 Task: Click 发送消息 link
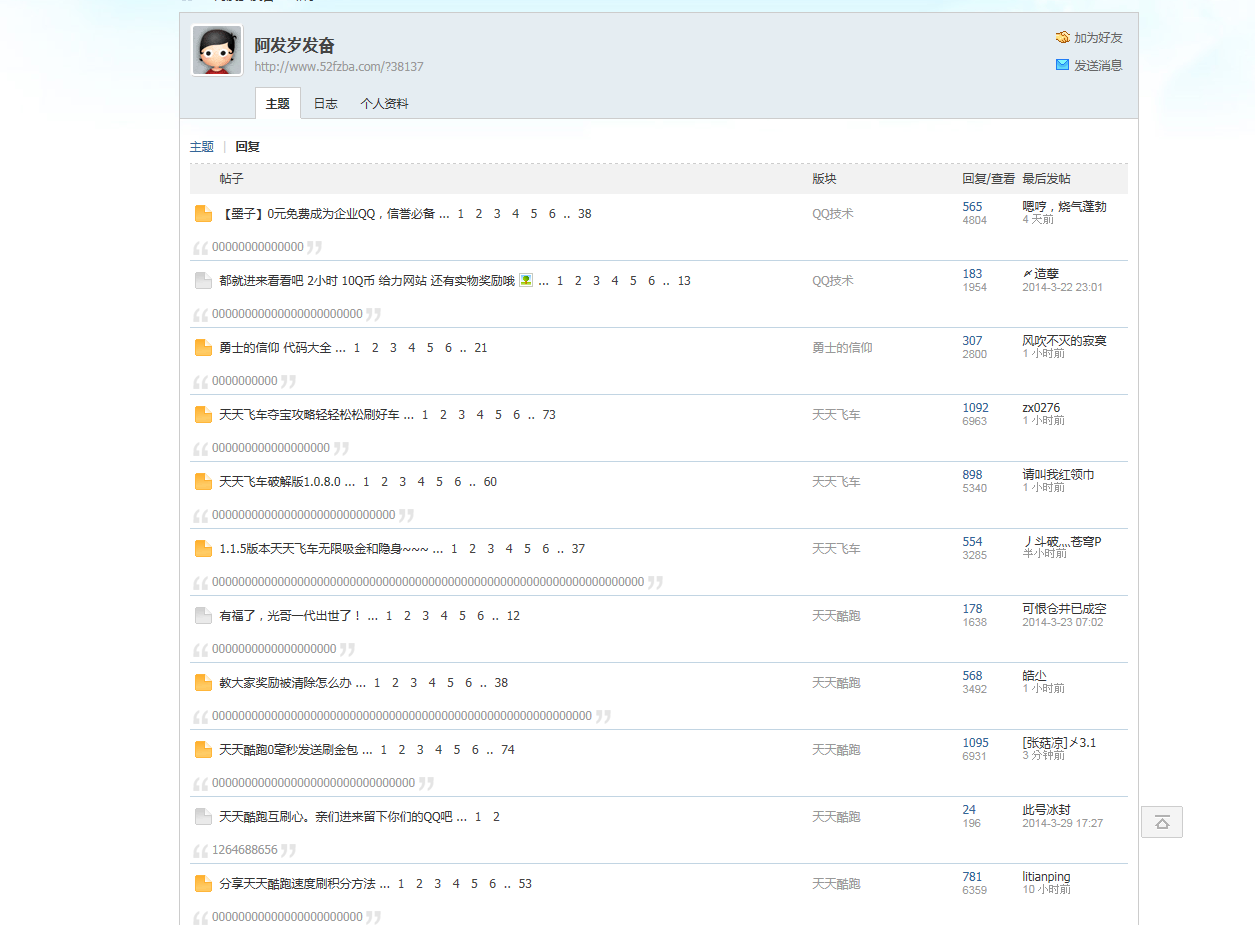point(1098,65)
